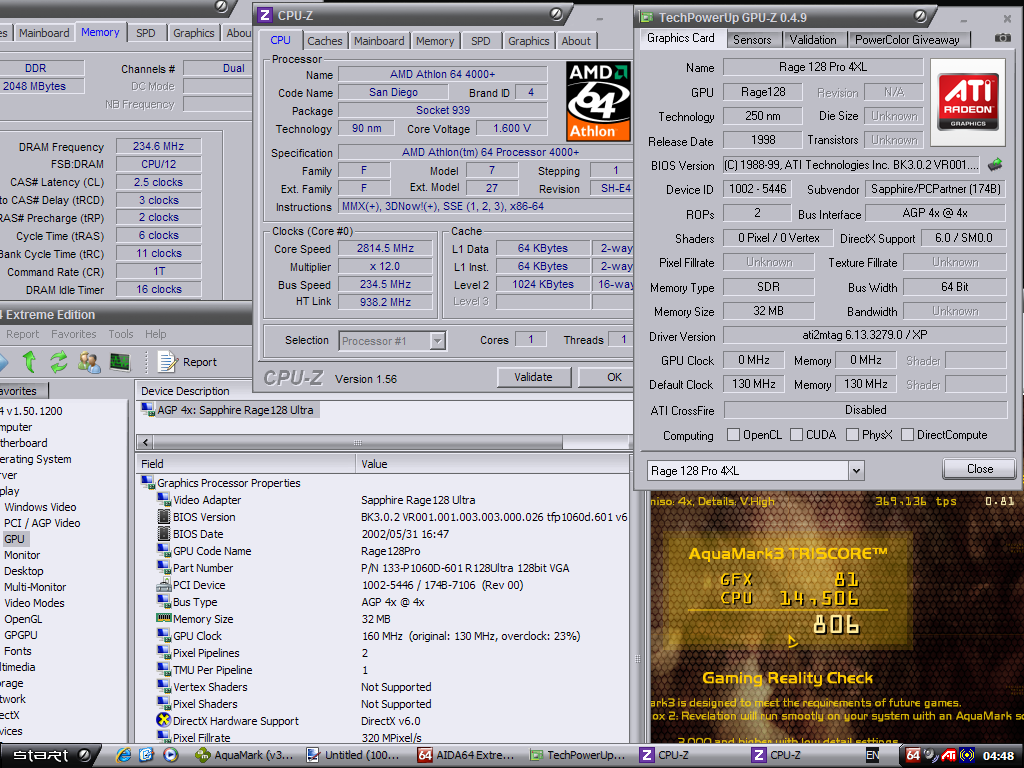Toggle the DirectCompute checkbox in GPU-Z
Screen dimensions: 1024x768
click(x=907, y=434)
